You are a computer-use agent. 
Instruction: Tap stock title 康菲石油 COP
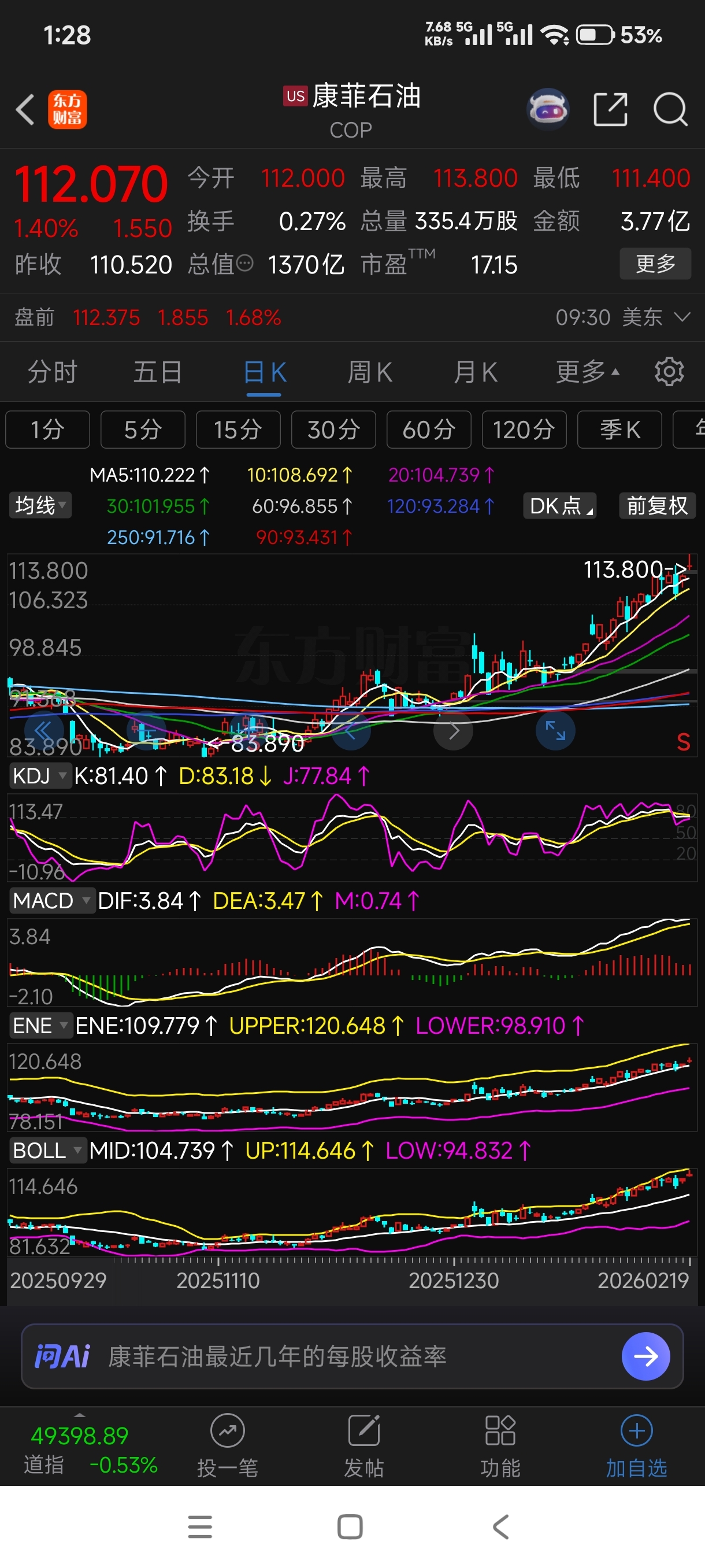click(x=351, y=110)
